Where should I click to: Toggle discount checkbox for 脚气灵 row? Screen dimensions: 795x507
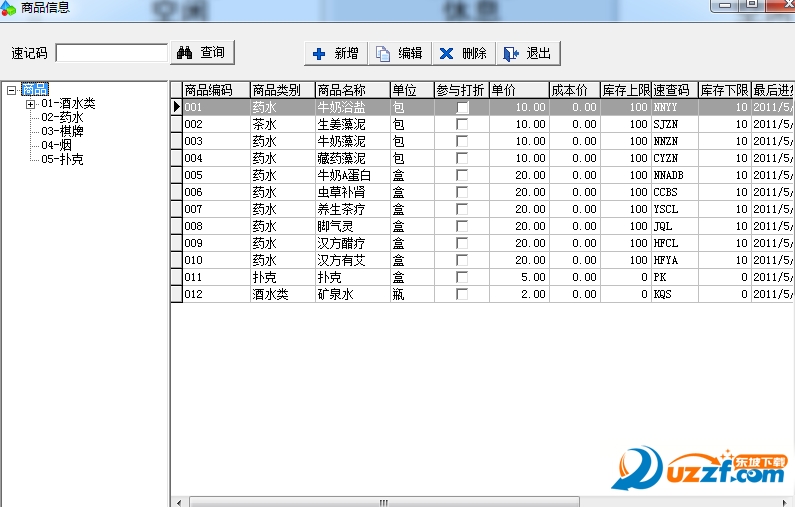[x=462, y=226]
